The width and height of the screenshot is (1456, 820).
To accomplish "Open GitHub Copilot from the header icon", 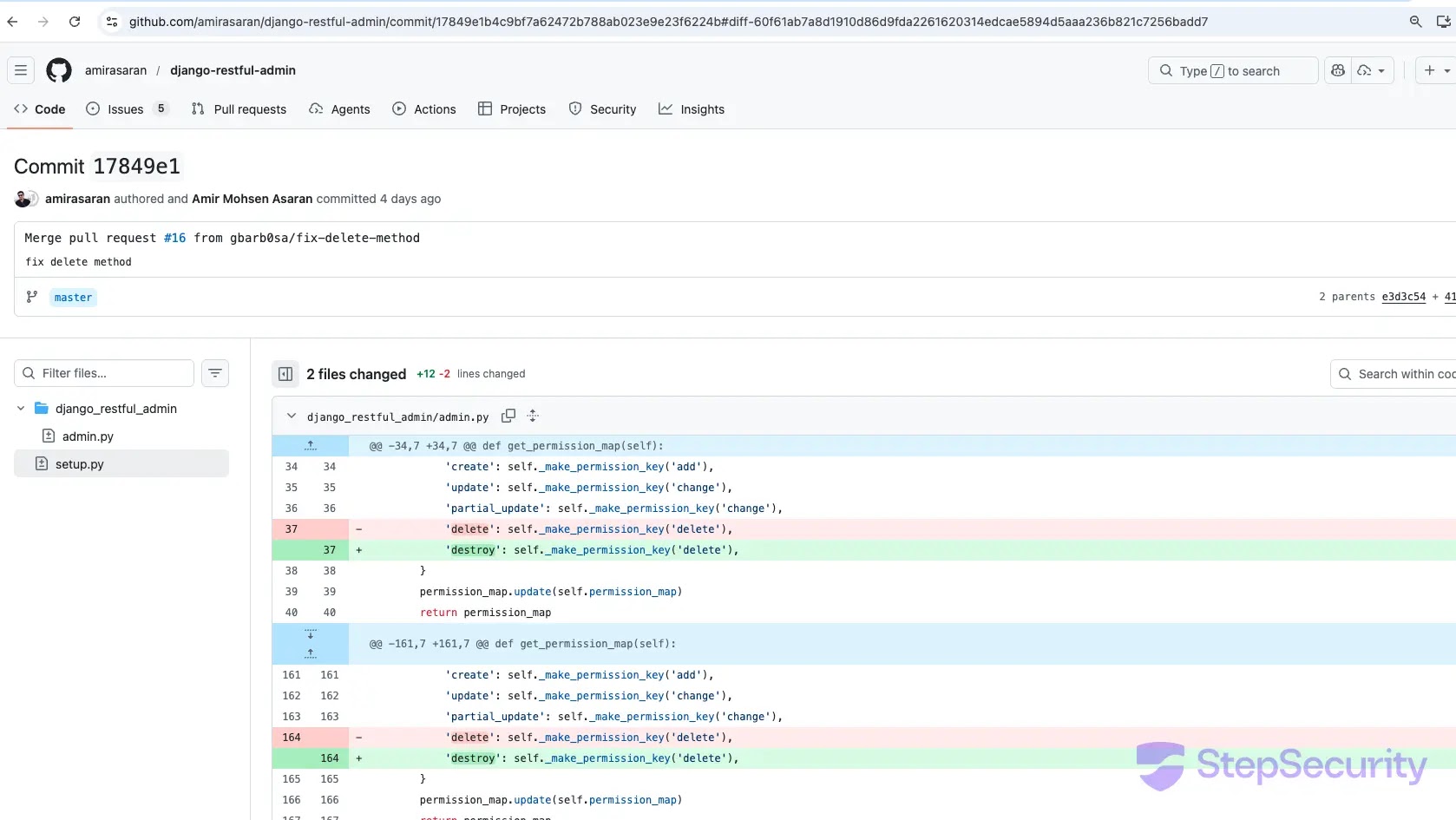I will pos(1337,70).
